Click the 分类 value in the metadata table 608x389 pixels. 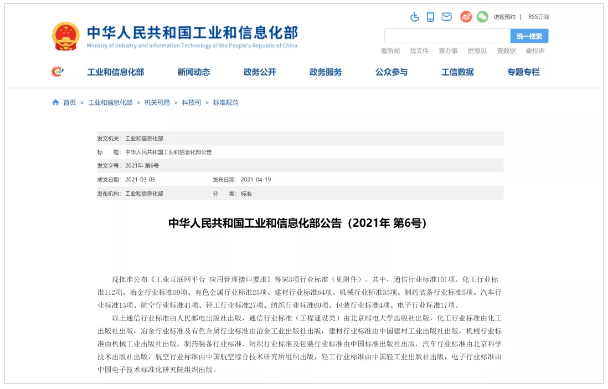tap(246, 194)
